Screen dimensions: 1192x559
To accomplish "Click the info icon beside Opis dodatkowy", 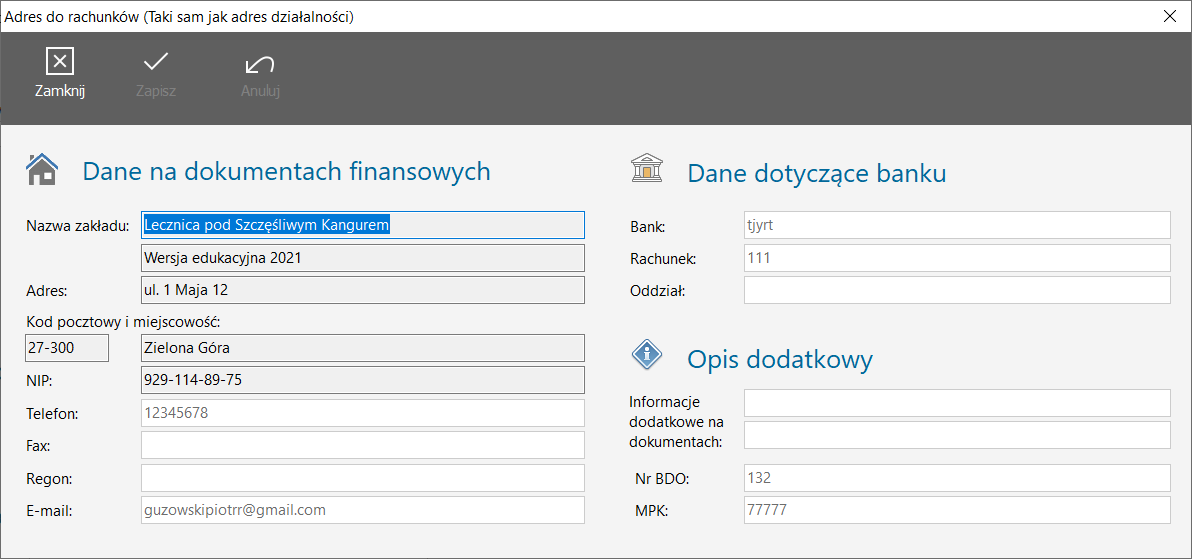I will (647, 354).
